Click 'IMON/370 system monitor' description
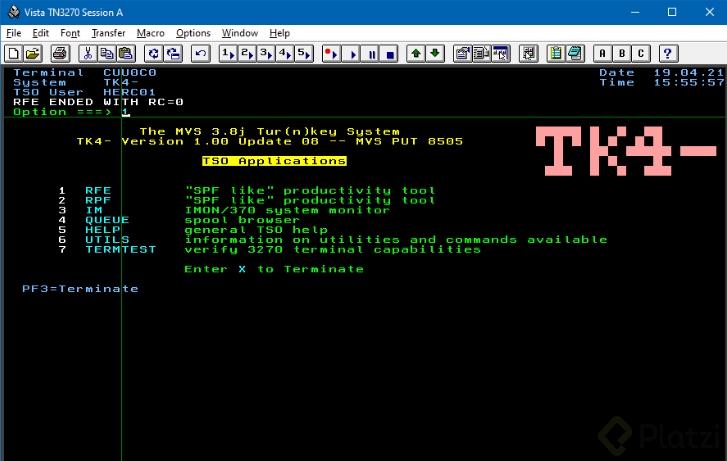 [287, 210]
